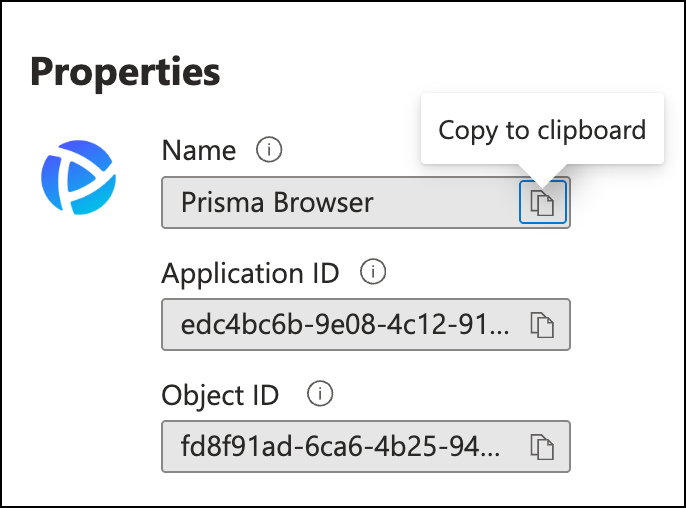
Task: Select the Application ID field starting edc4bc6b
Action: click(x=366, y=325)
